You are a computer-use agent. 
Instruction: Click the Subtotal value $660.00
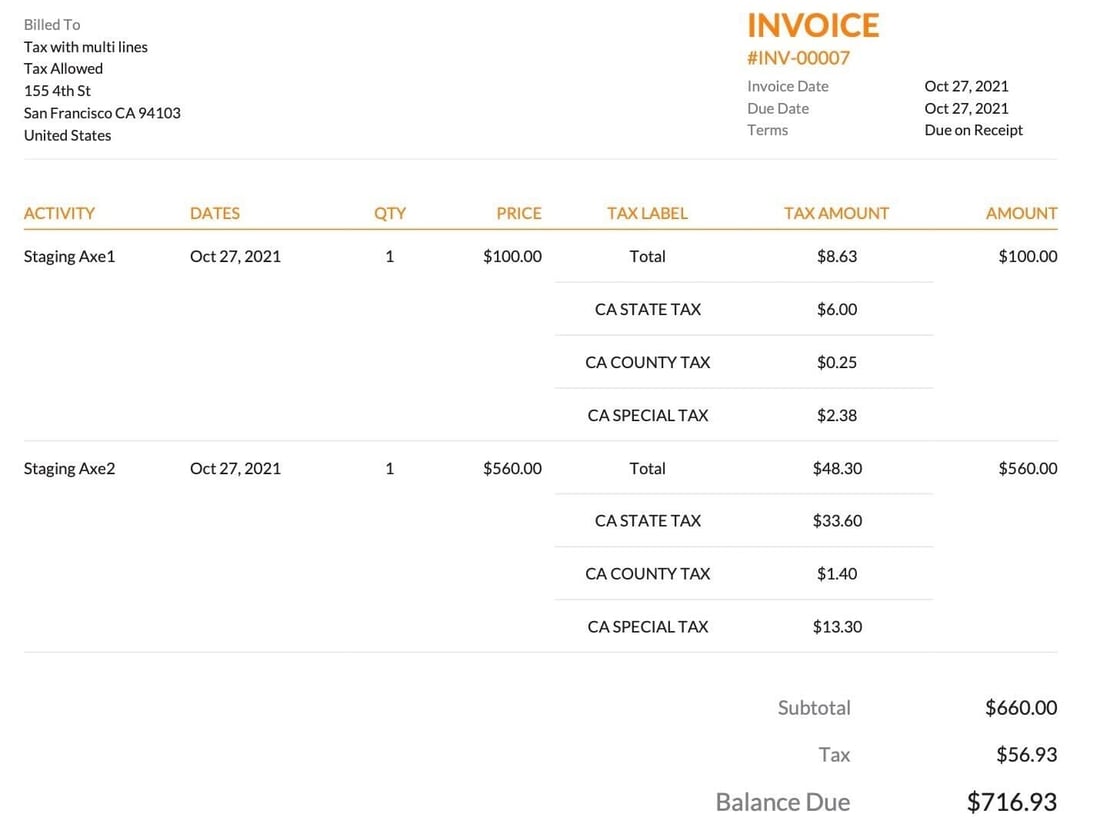(1021, 708)
